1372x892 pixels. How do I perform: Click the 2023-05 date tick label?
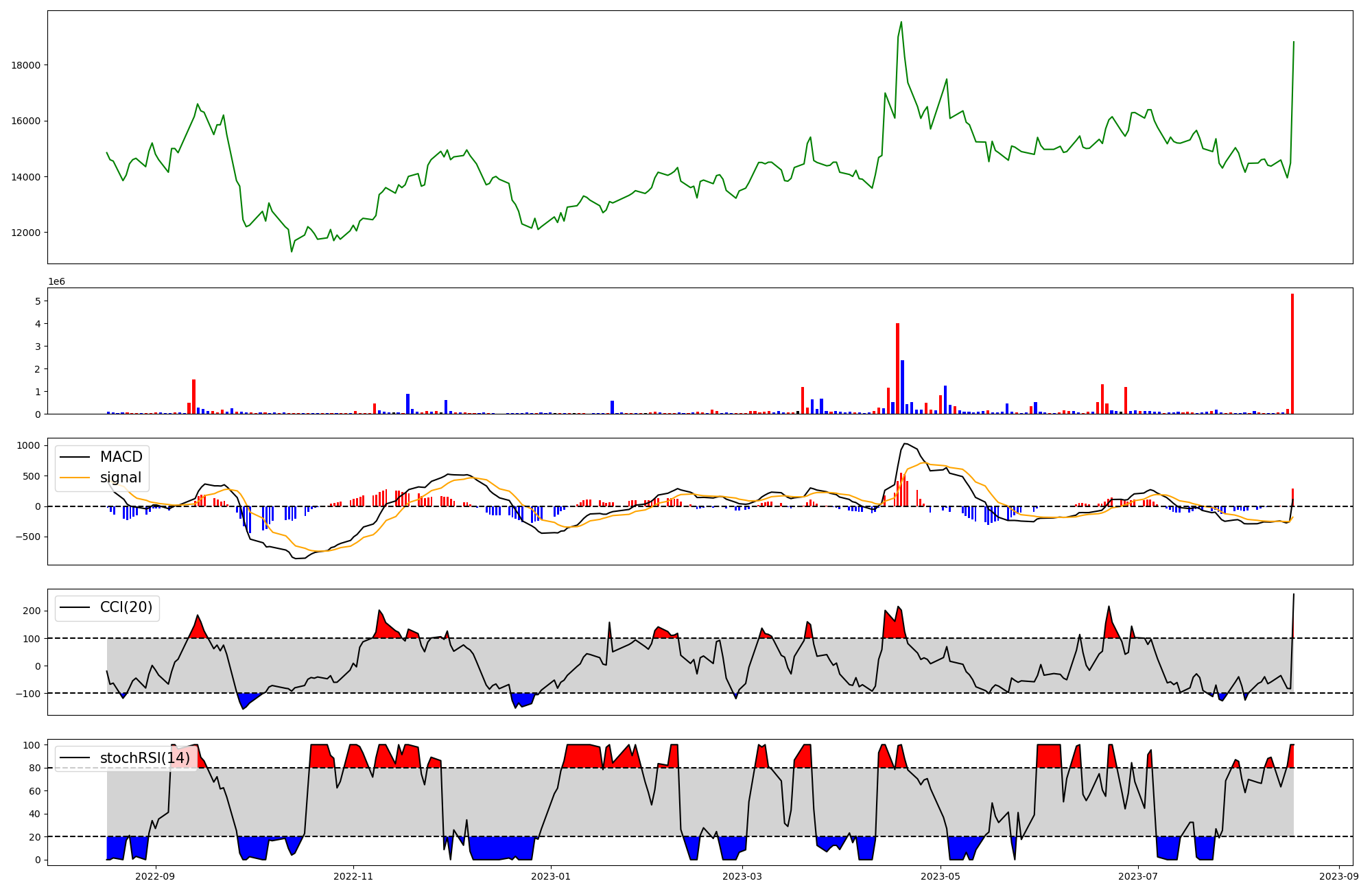click(940, 876)
